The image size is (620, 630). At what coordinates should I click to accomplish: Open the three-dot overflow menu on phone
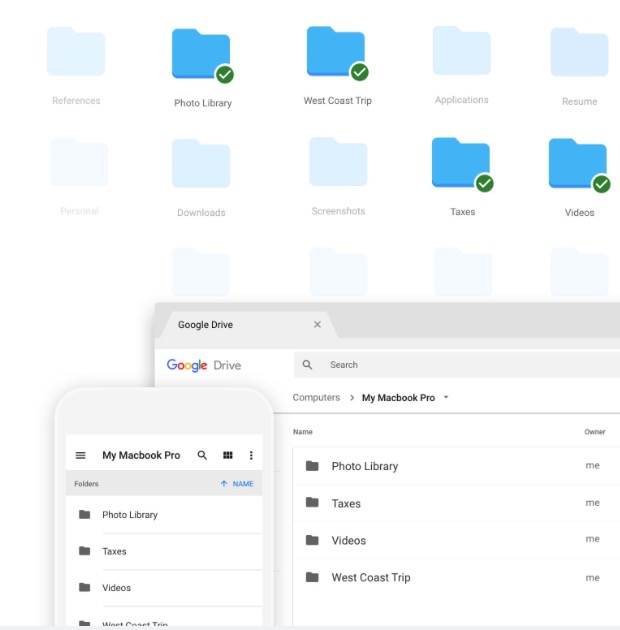[251, 455]
